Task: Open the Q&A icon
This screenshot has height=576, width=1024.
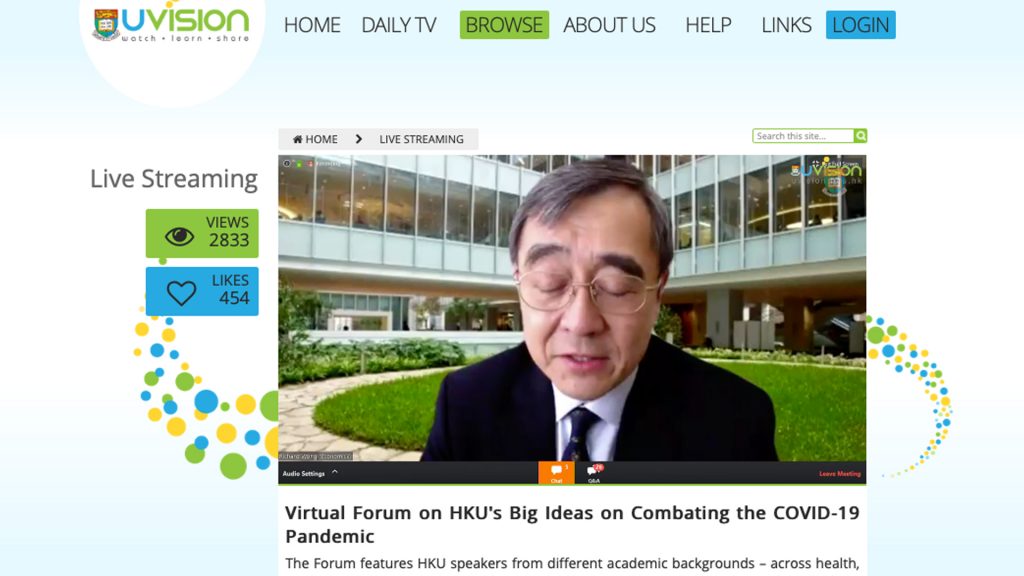Action: pyautogui.click(x=594, y=472)
